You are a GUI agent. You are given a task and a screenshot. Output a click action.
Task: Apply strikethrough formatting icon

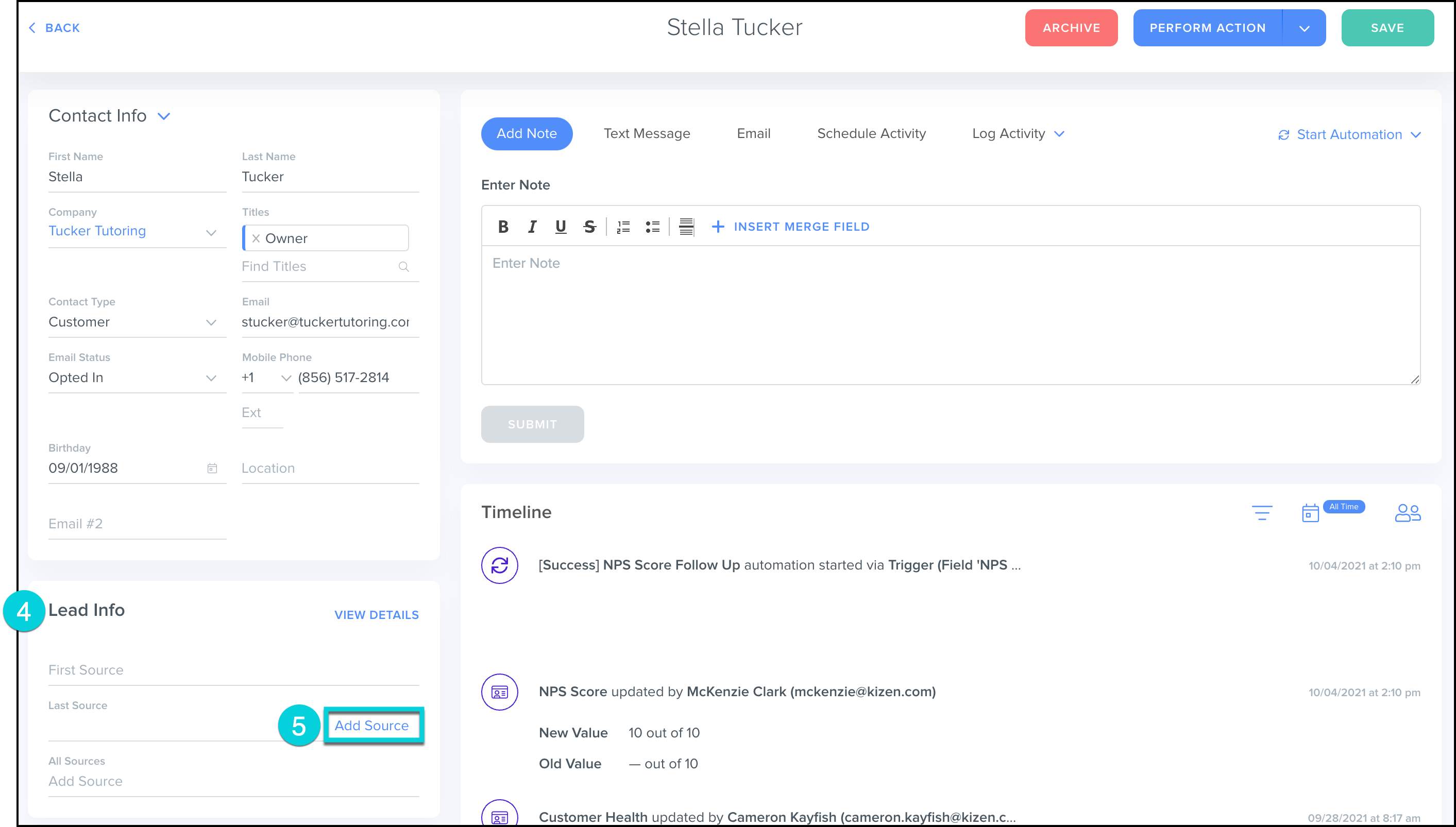pos(589,227)
